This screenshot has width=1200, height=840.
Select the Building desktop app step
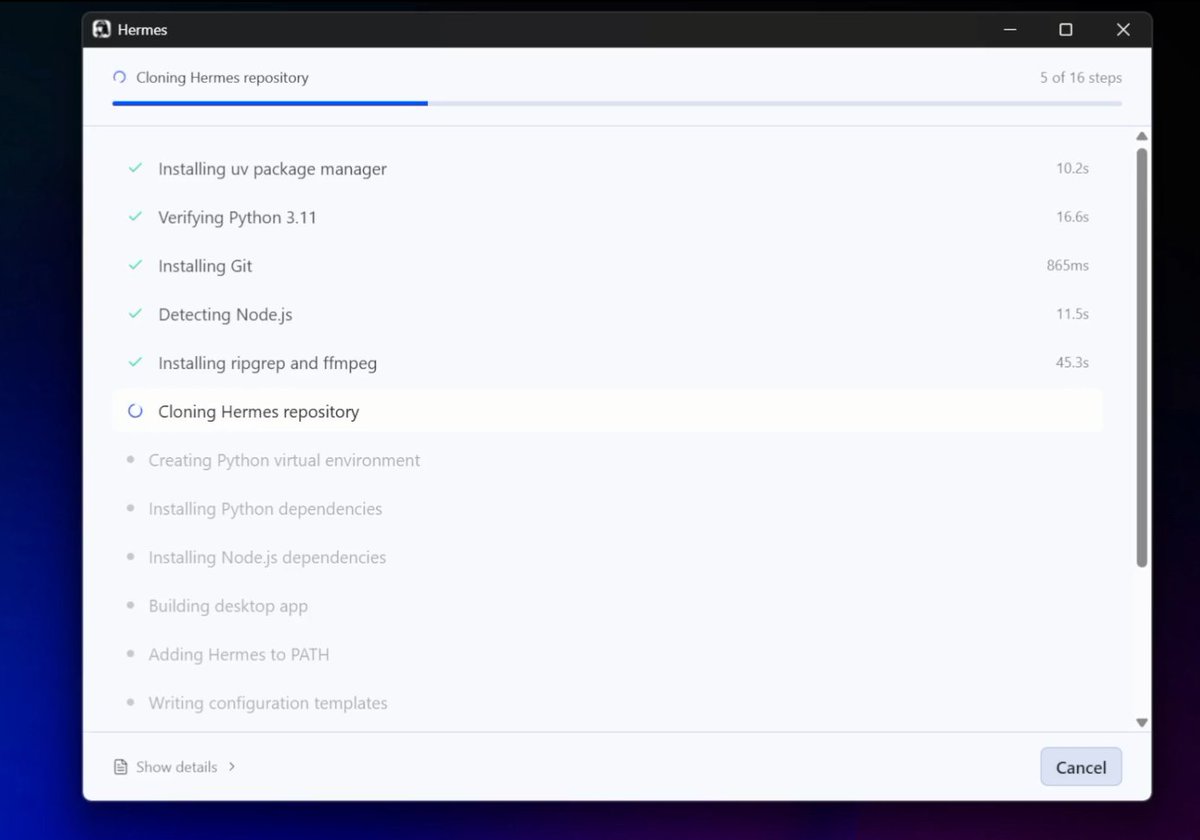tap(229, 606)
